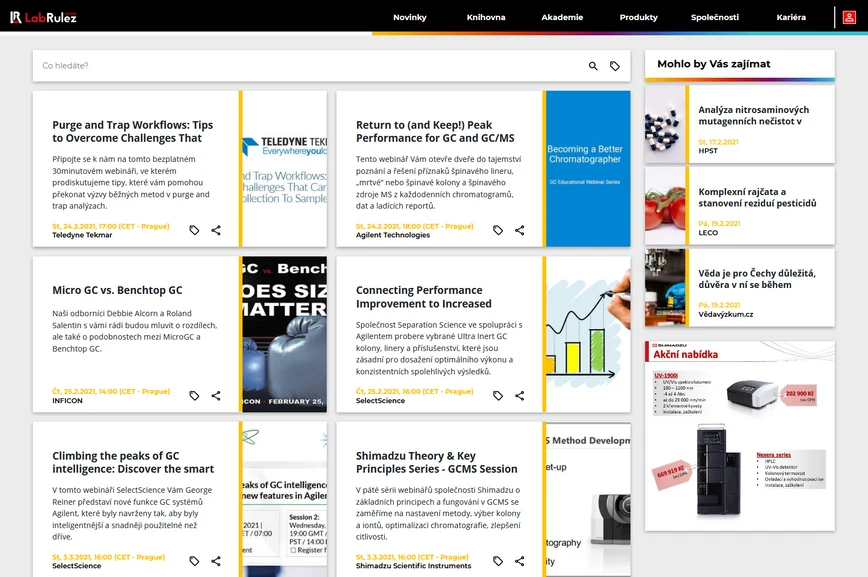Viewport: 868px width, 577px height.
Task: Click tag icon on Shimadzu Theory webinar card
Action: point(498,561)
